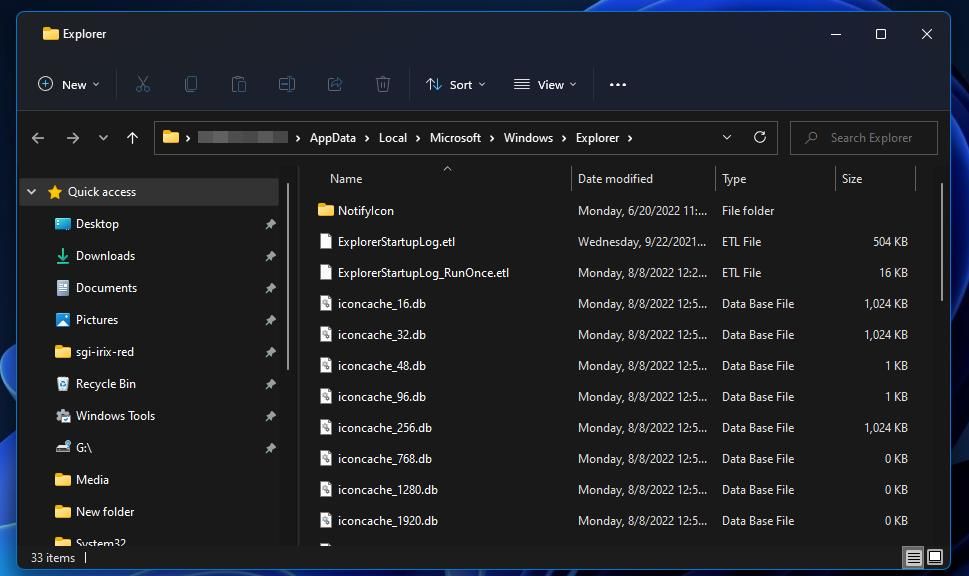969x576 pixels.
Task: Click the Share icon in toolbar
Action: point(334,84)
